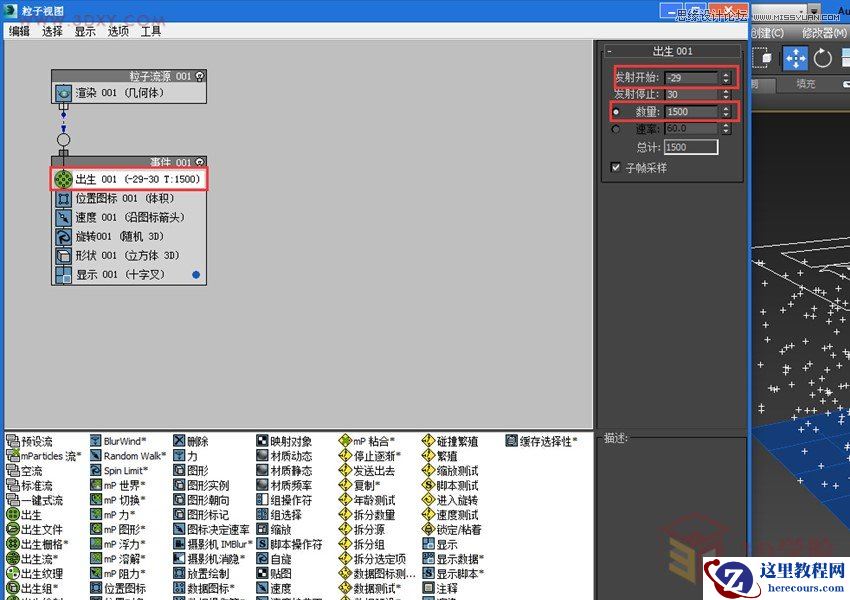Toggle the 子帧采样 checkbox
This screenshot has height=600, width=850.
[x=615, y=167]
